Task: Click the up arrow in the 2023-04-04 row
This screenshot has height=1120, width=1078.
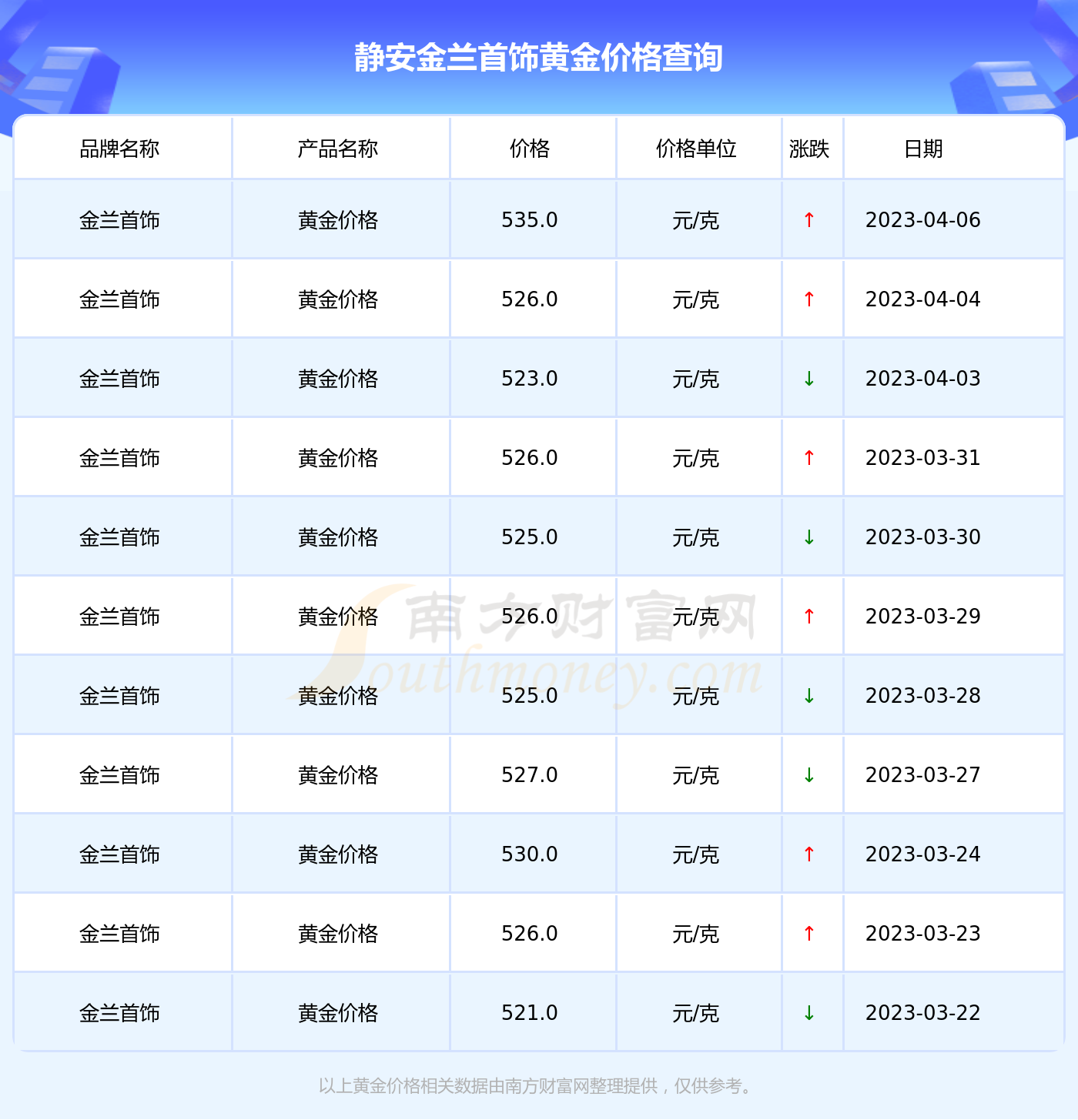Action: (x=809, y=299)
